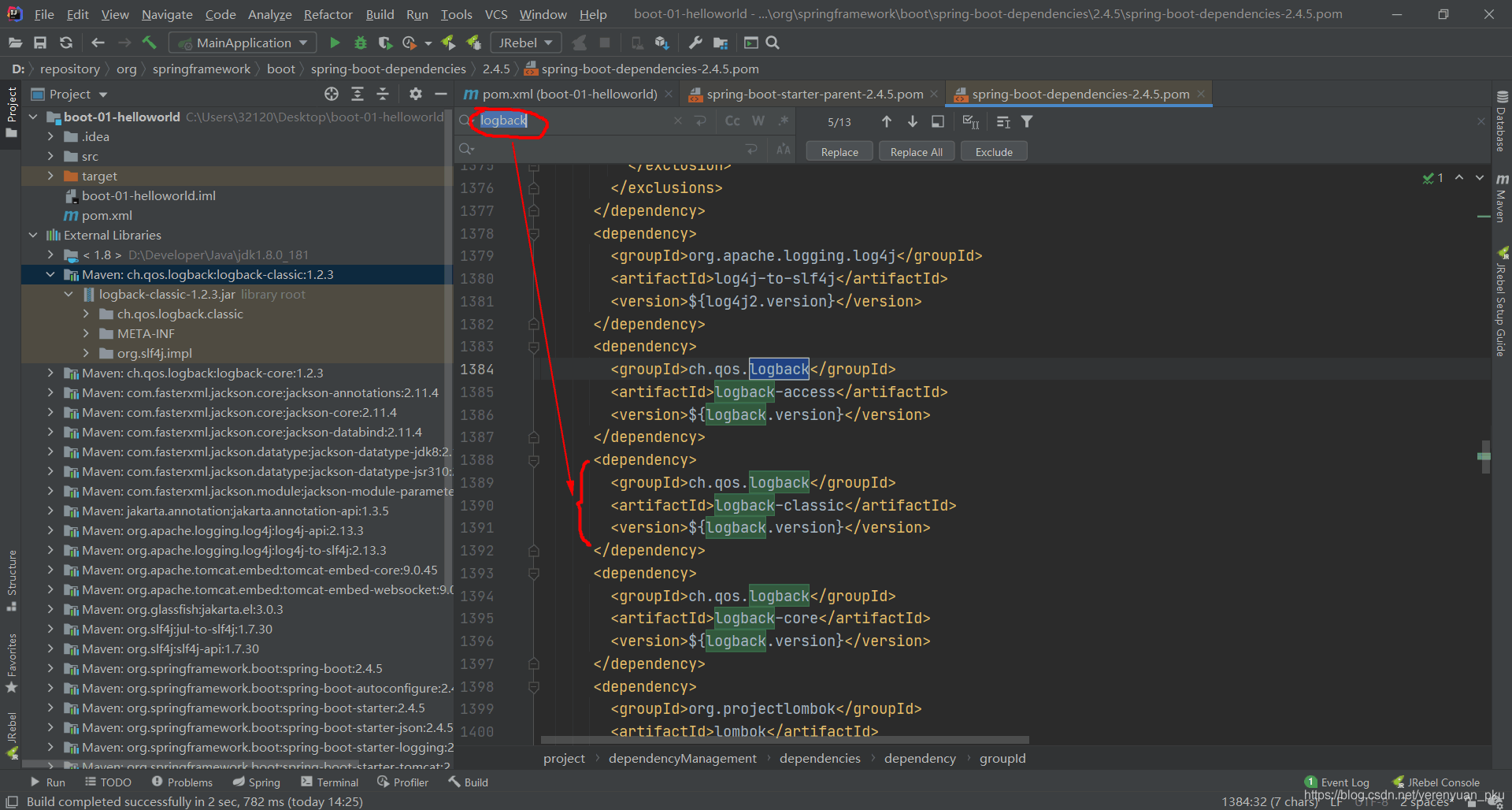The width and height of the screenshot is (1512, 810).
Task: Run with JRebel rocket icon
Action: 448,43
